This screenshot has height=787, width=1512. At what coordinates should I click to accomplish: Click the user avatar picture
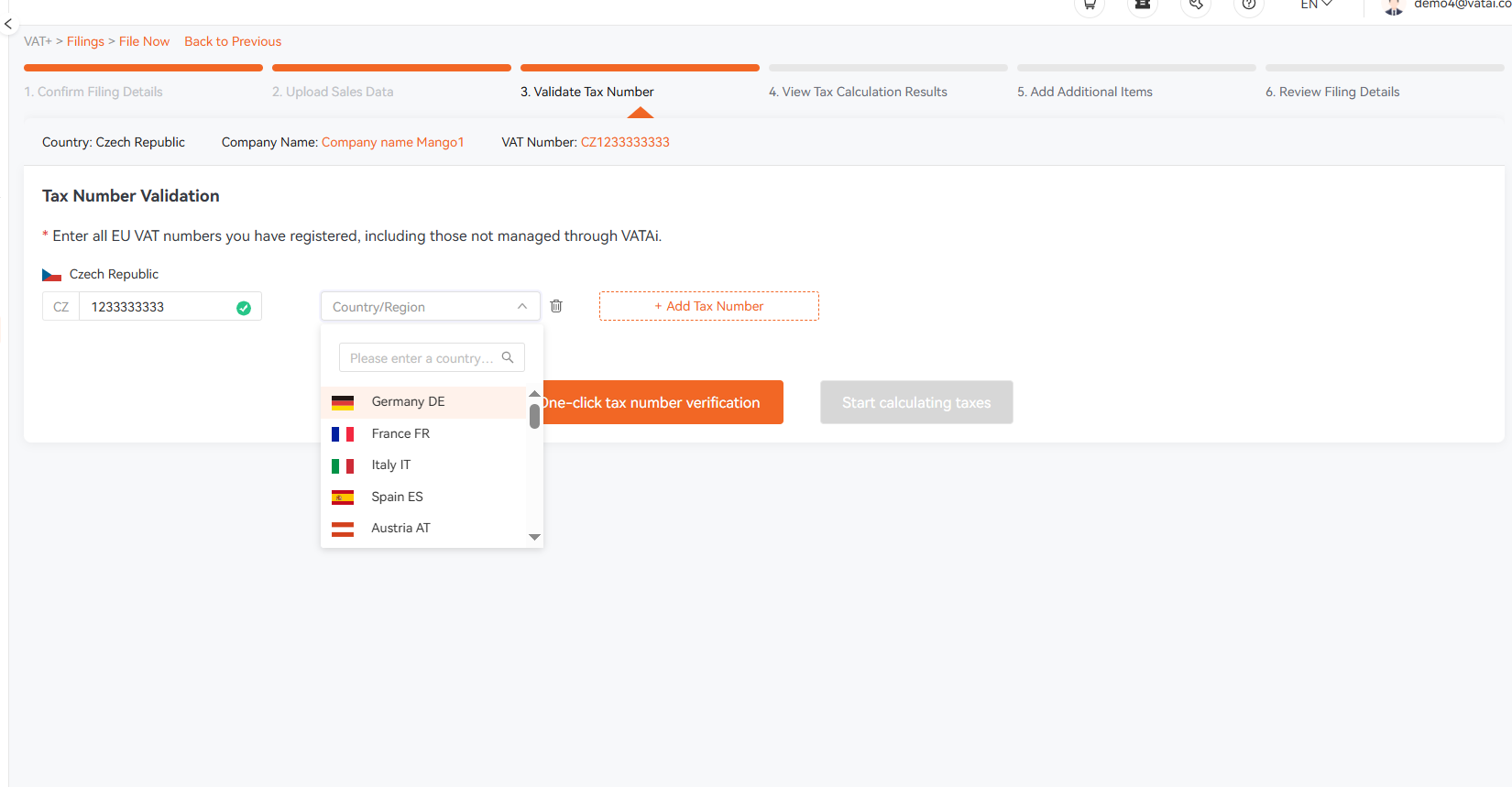click(1394, 7)
